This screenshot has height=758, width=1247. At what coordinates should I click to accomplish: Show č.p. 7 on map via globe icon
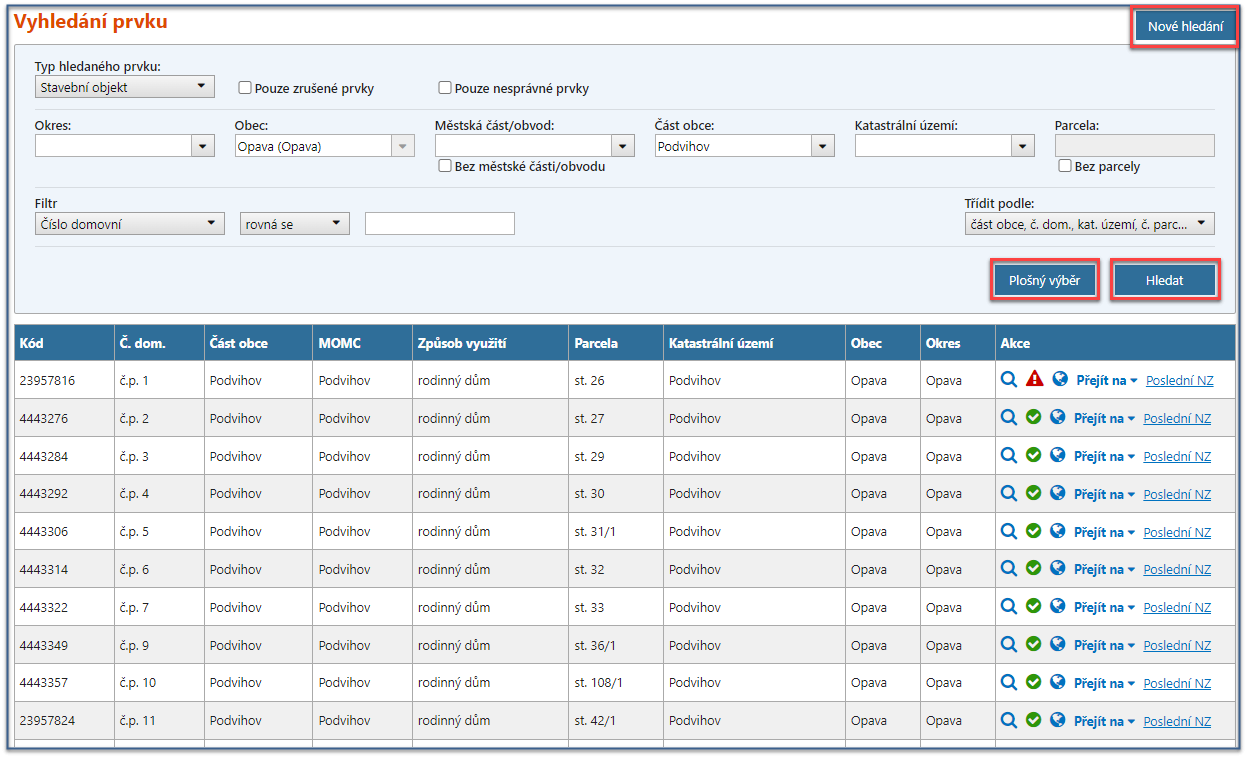[1057, 607]
